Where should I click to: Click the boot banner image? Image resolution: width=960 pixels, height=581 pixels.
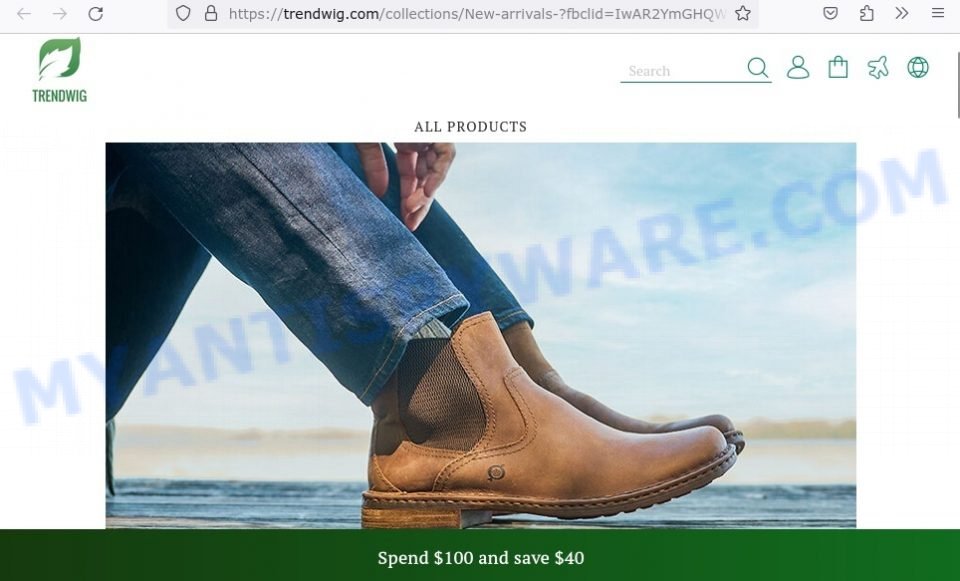[x=481, y=335]
